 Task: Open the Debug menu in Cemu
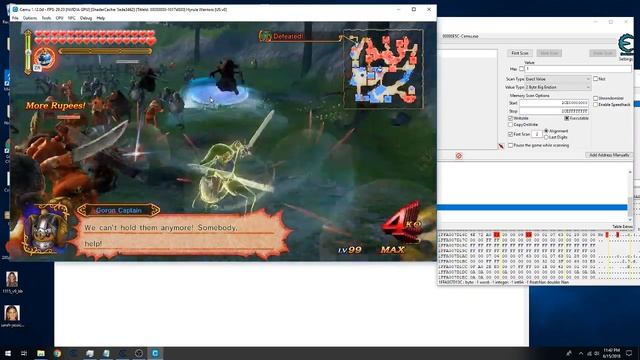click(x=86, y=18)
